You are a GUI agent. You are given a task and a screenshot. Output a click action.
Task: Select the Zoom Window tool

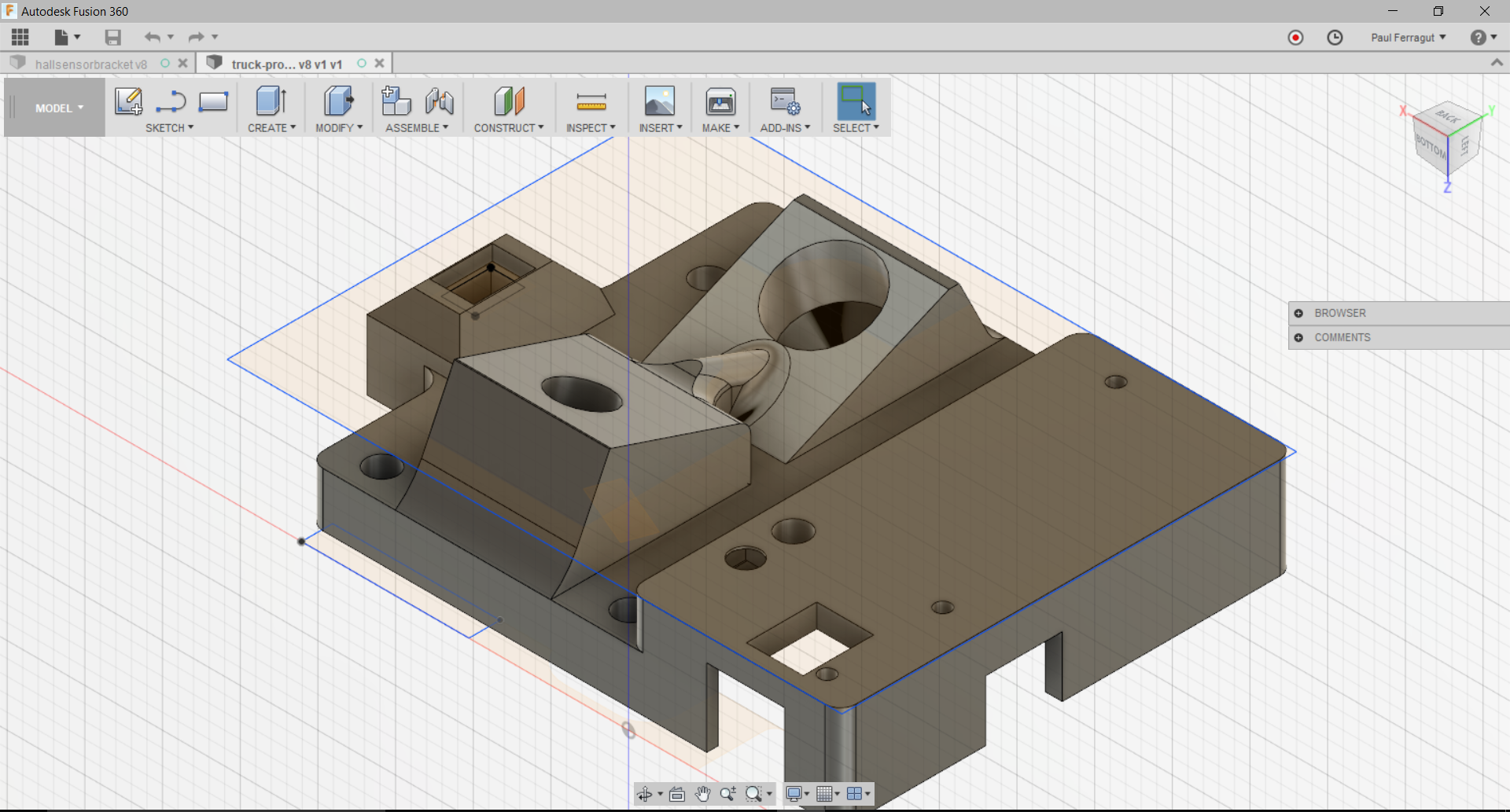[x=753, y=794]
